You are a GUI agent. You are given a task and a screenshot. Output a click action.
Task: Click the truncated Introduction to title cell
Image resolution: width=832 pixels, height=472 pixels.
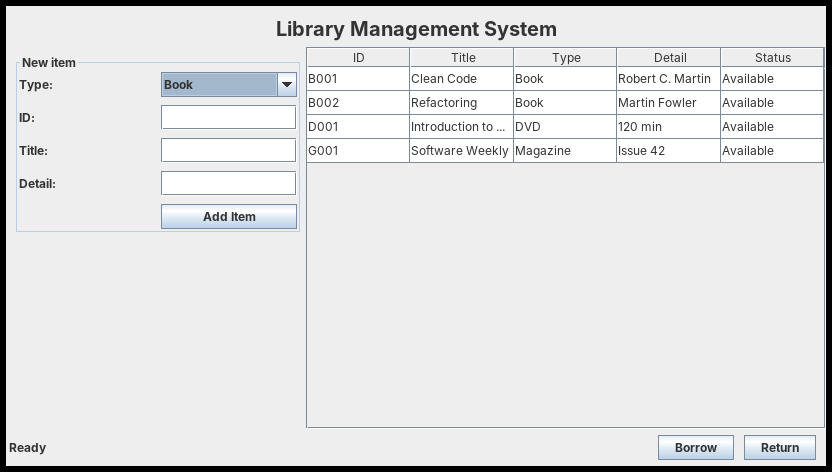(x=462, y=127)
